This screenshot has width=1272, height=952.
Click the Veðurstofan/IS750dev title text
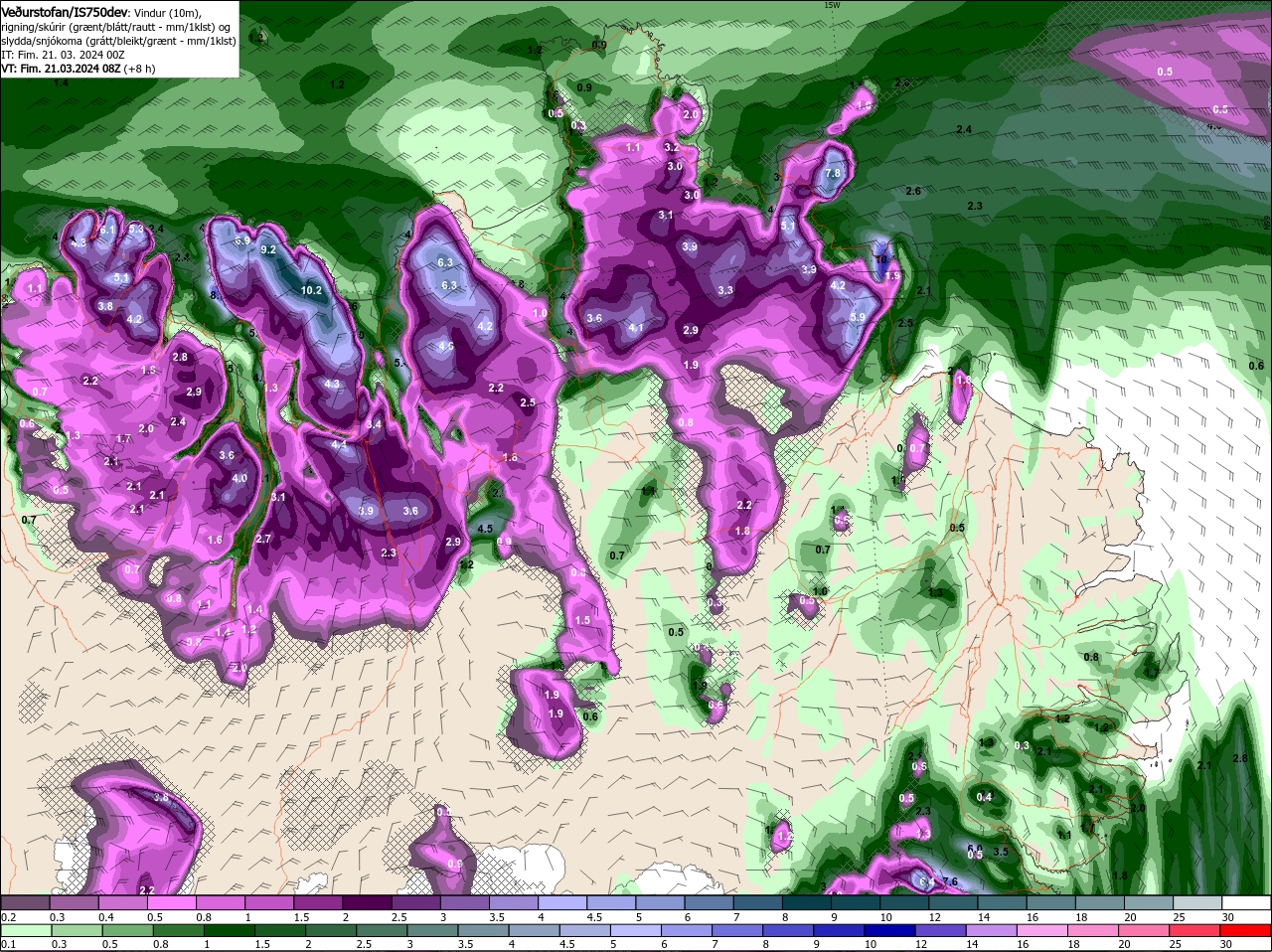pyautogui.click(x=65, y=12)
